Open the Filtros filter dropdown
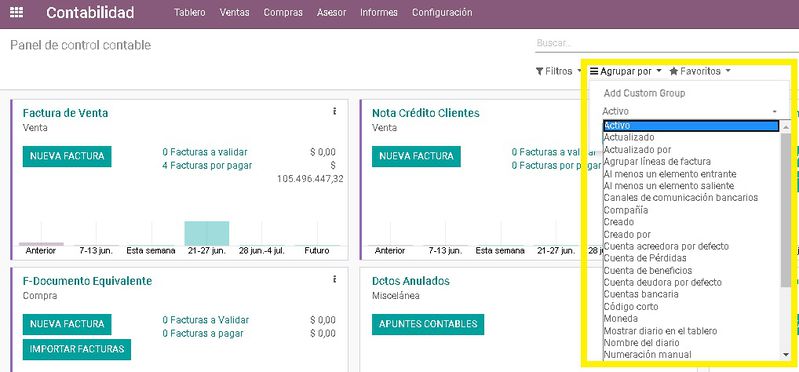 click(x=558, y=71)
